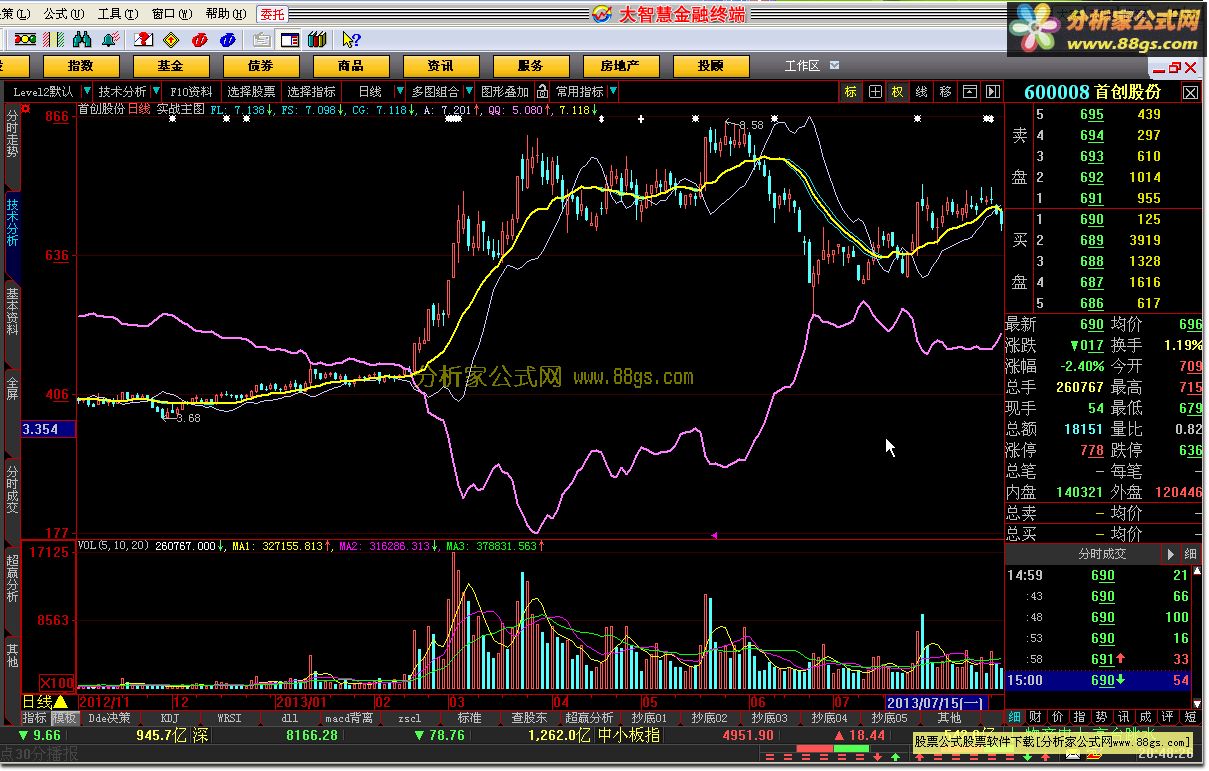Click the blue circular info icon
The width and height of the screenshot is (1209, 771).
tap(228, 40)
